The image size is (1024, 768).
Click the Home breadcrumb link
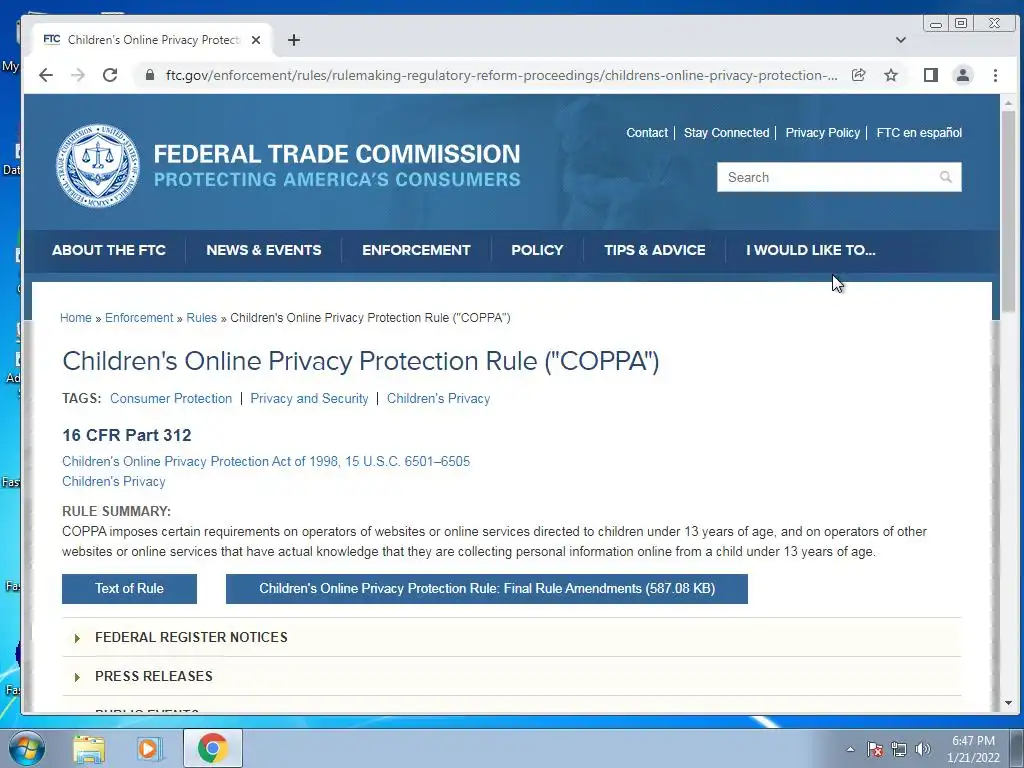[76, 318]
